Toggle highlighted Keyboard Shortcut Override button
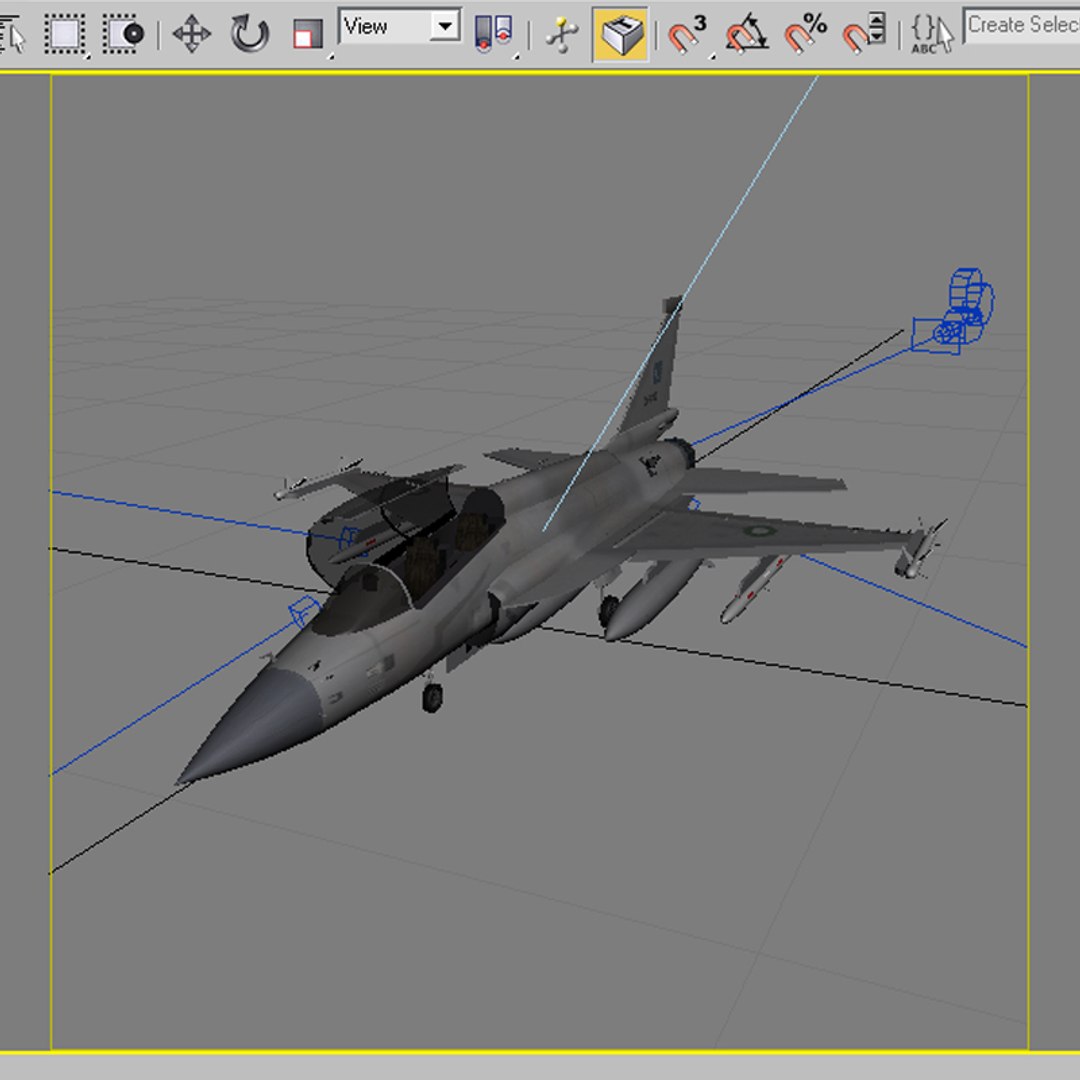Viewport: 1080px width, 1080px height. pos(620,34)
